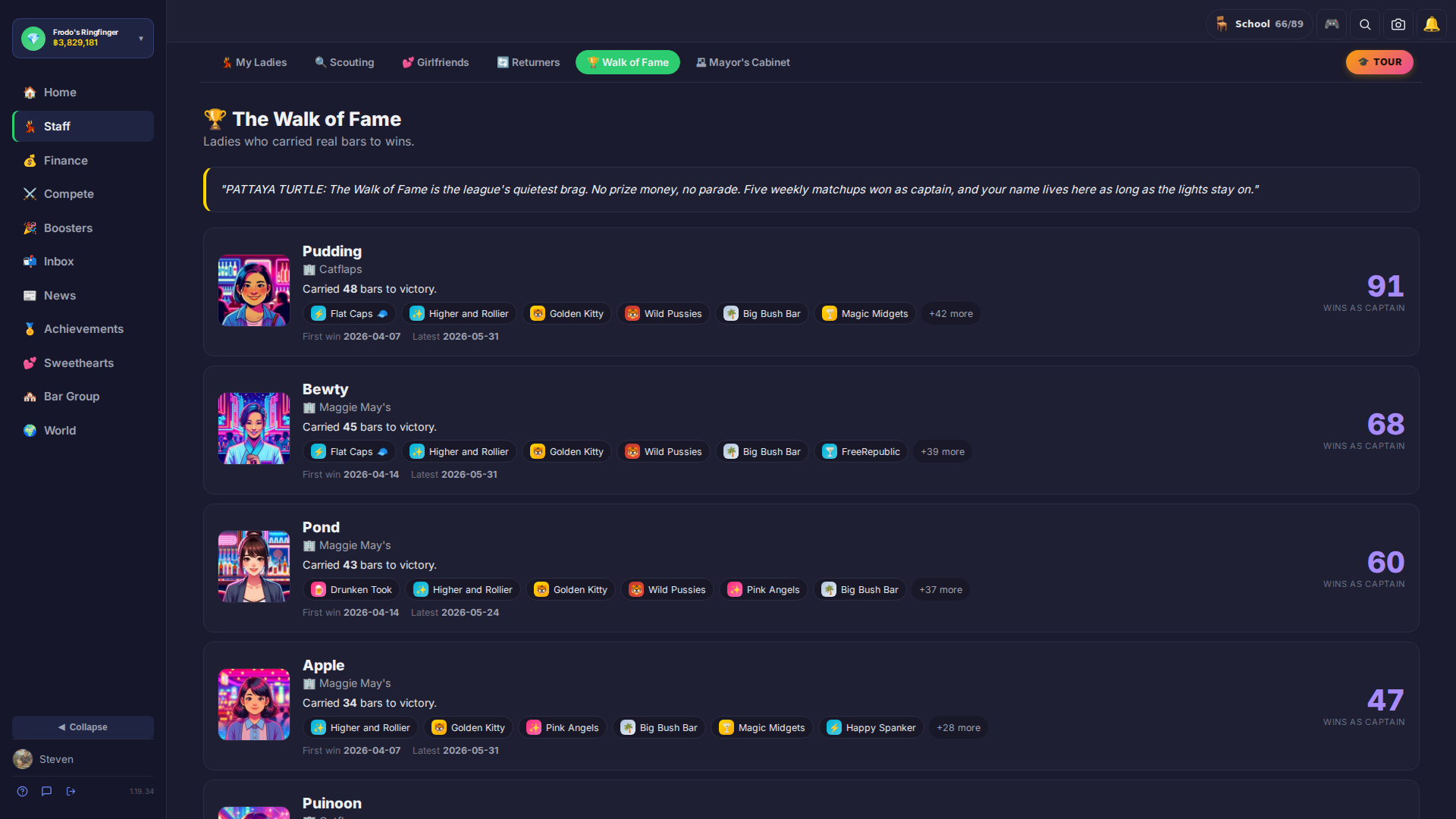Click Apple's portrait thumbnail
The image size is (1456, 819).
coord(254,704)
